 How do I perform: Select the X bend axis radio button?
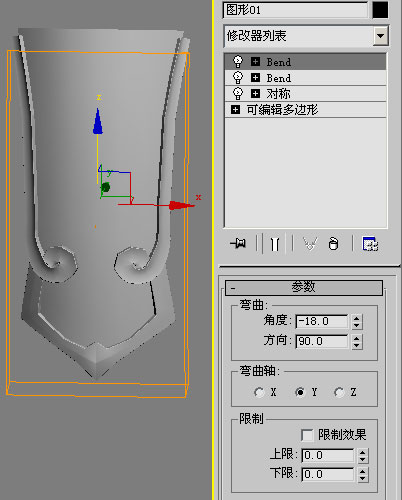(259, 392)
